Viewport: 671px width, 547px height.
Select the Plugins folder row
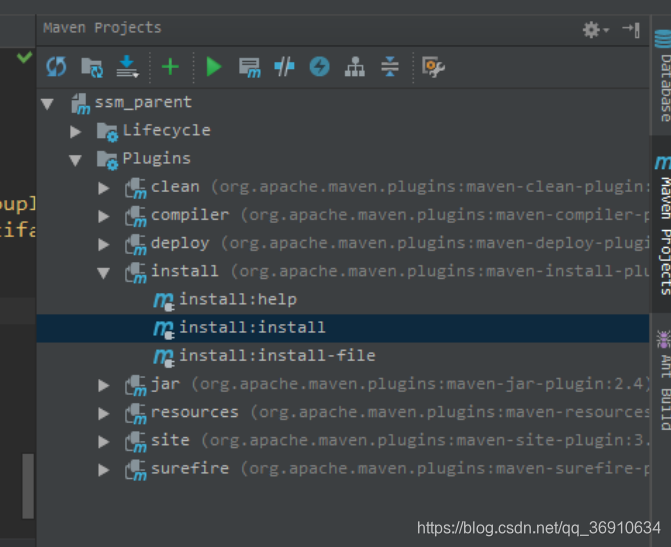[x=343, y=159]
